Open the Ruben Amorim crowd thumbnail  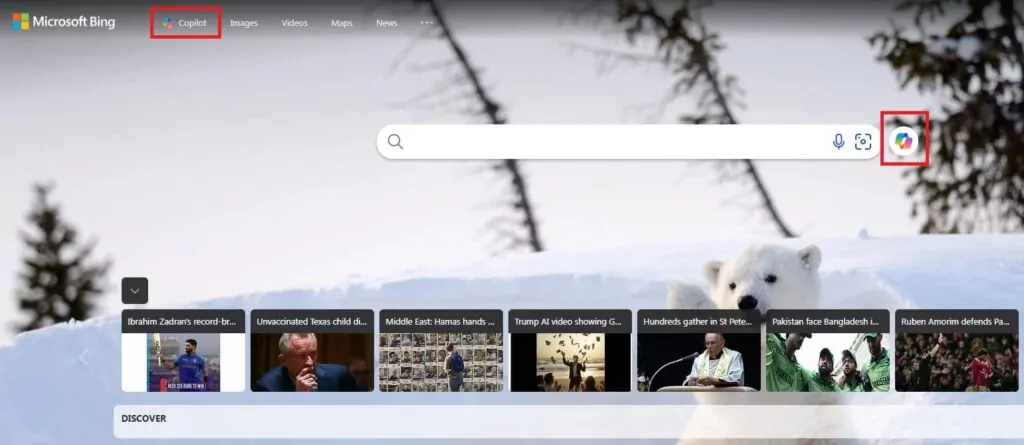coord(957,363)
